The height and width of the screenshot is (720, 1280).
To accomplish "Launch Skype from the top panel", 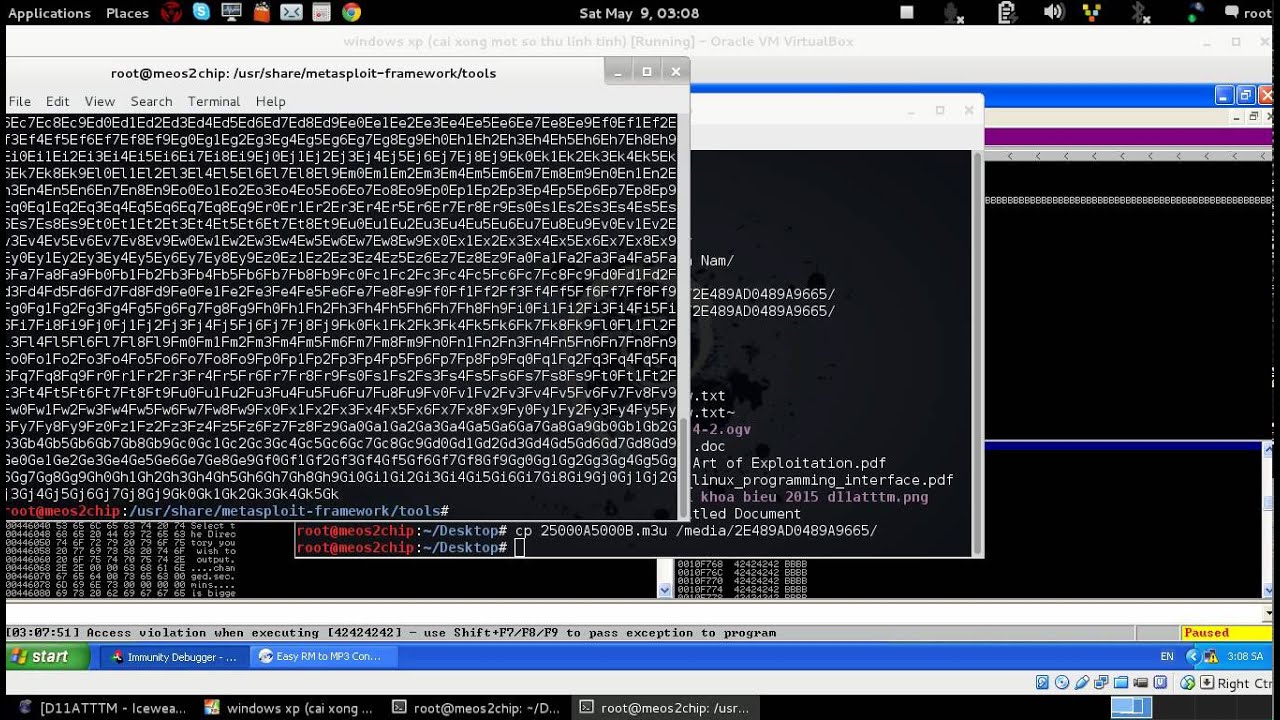I will click(201, 13).
